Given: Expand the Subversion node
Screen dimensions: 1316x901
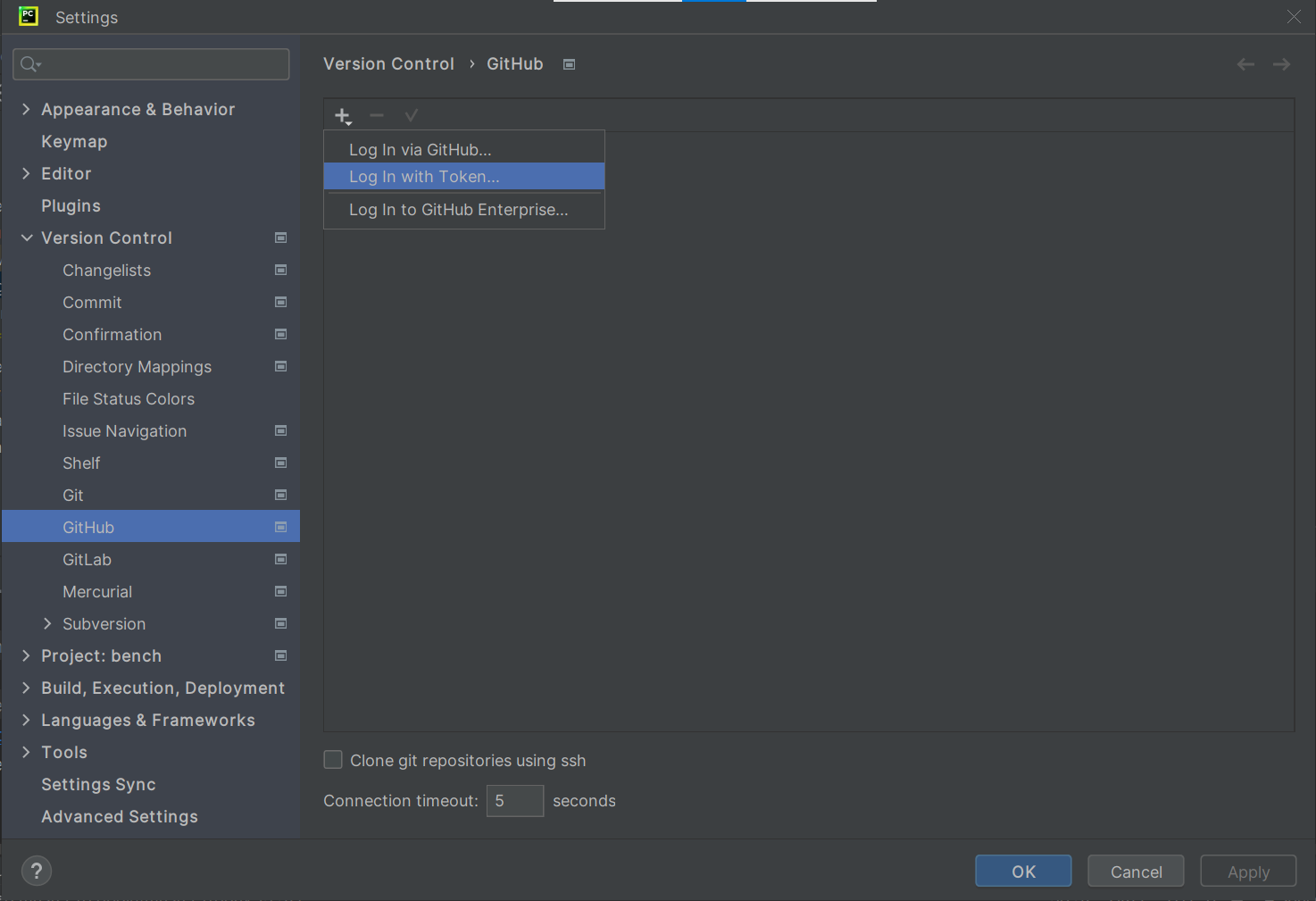Looking at the screenshot, I should (x=47, y=623).
